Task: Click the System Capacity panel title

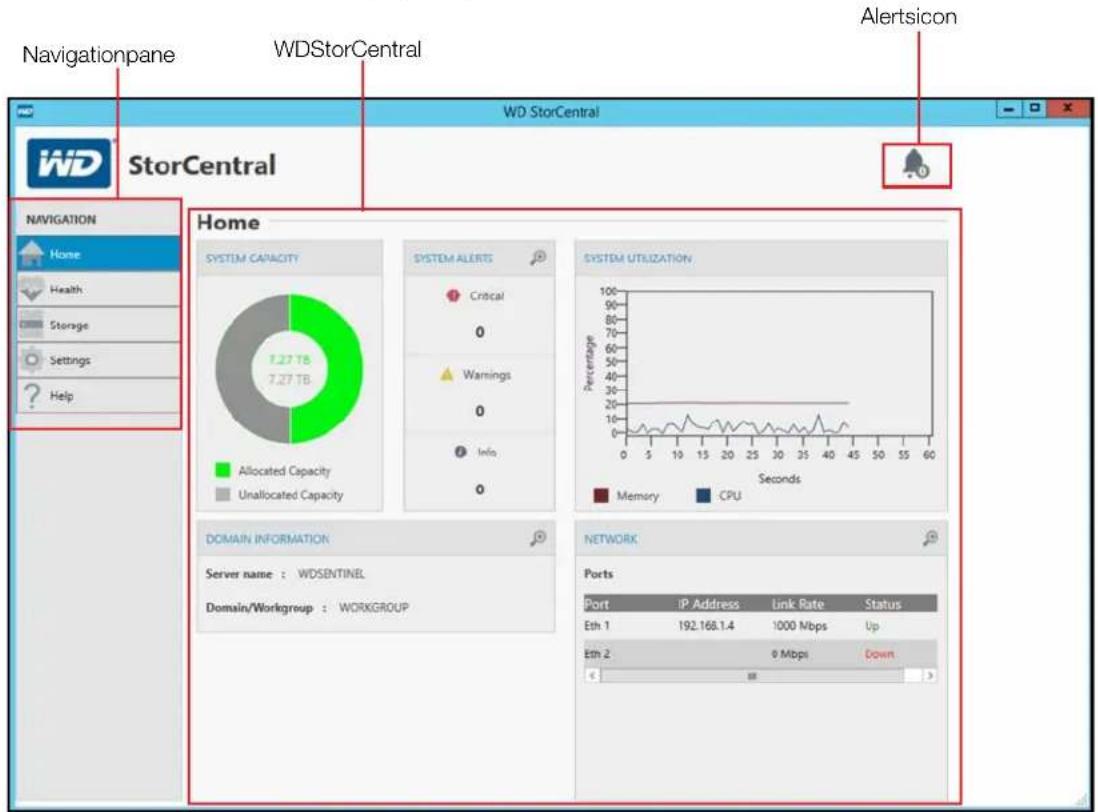Action: coord(252,258)
